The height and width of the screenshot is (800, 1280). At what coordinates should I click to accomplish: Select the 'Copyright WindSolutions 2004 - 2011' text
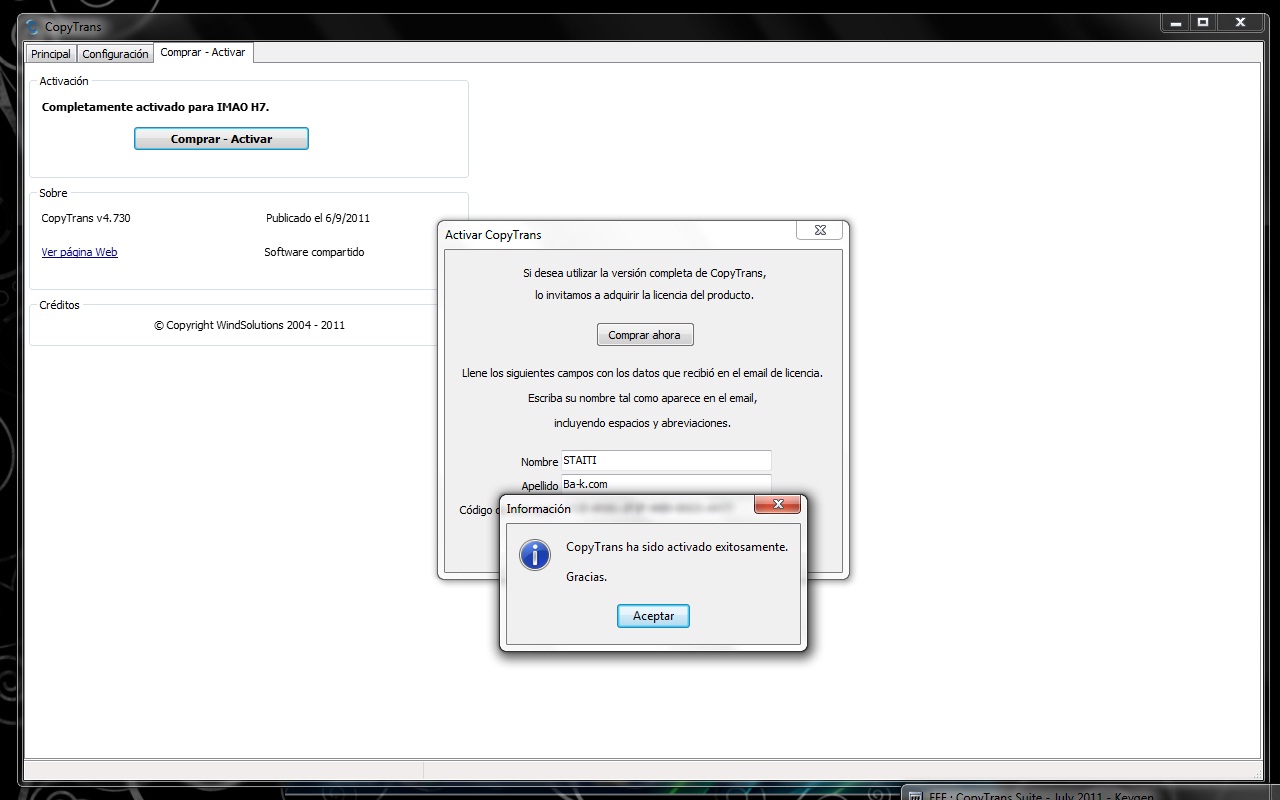(249, 325)
